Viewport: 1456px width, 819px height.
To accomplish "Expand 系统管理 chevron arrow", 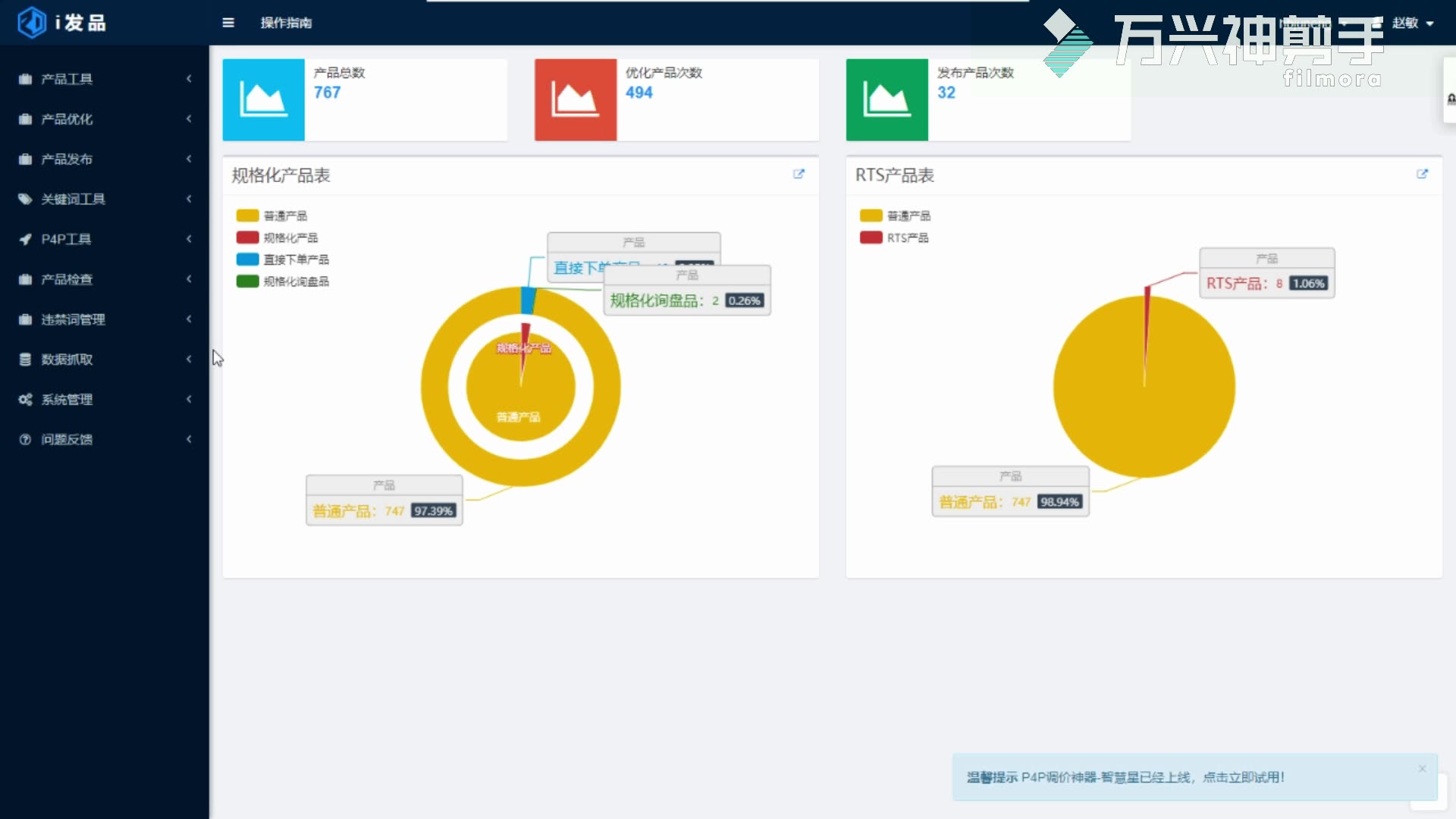I will (x=189, y=400).
